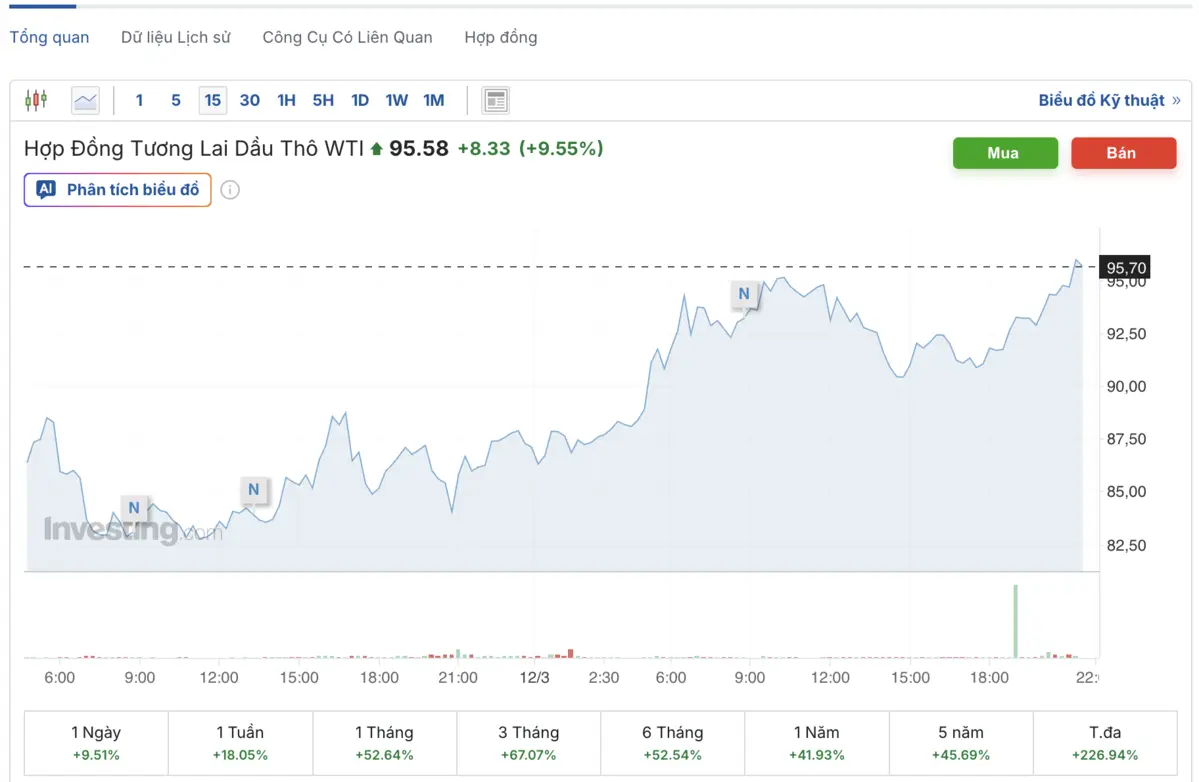Switch to the Dữ liệu Lịch sử tab
The height and width of the screenshot is (782, 1199).
(x=175, y=37)
